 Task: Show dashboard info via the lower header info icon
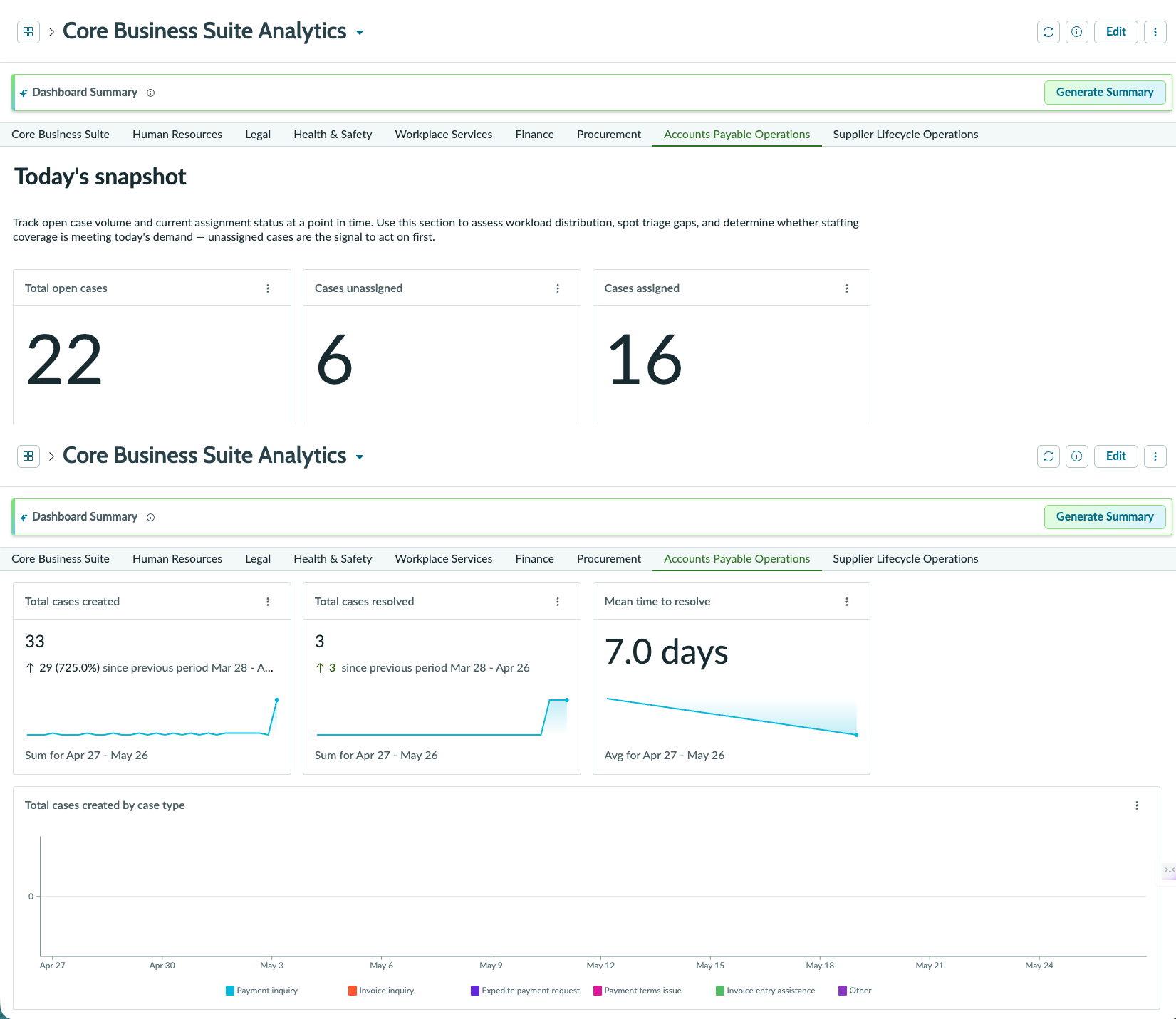pyautogui.click(x=1077, y=456)
